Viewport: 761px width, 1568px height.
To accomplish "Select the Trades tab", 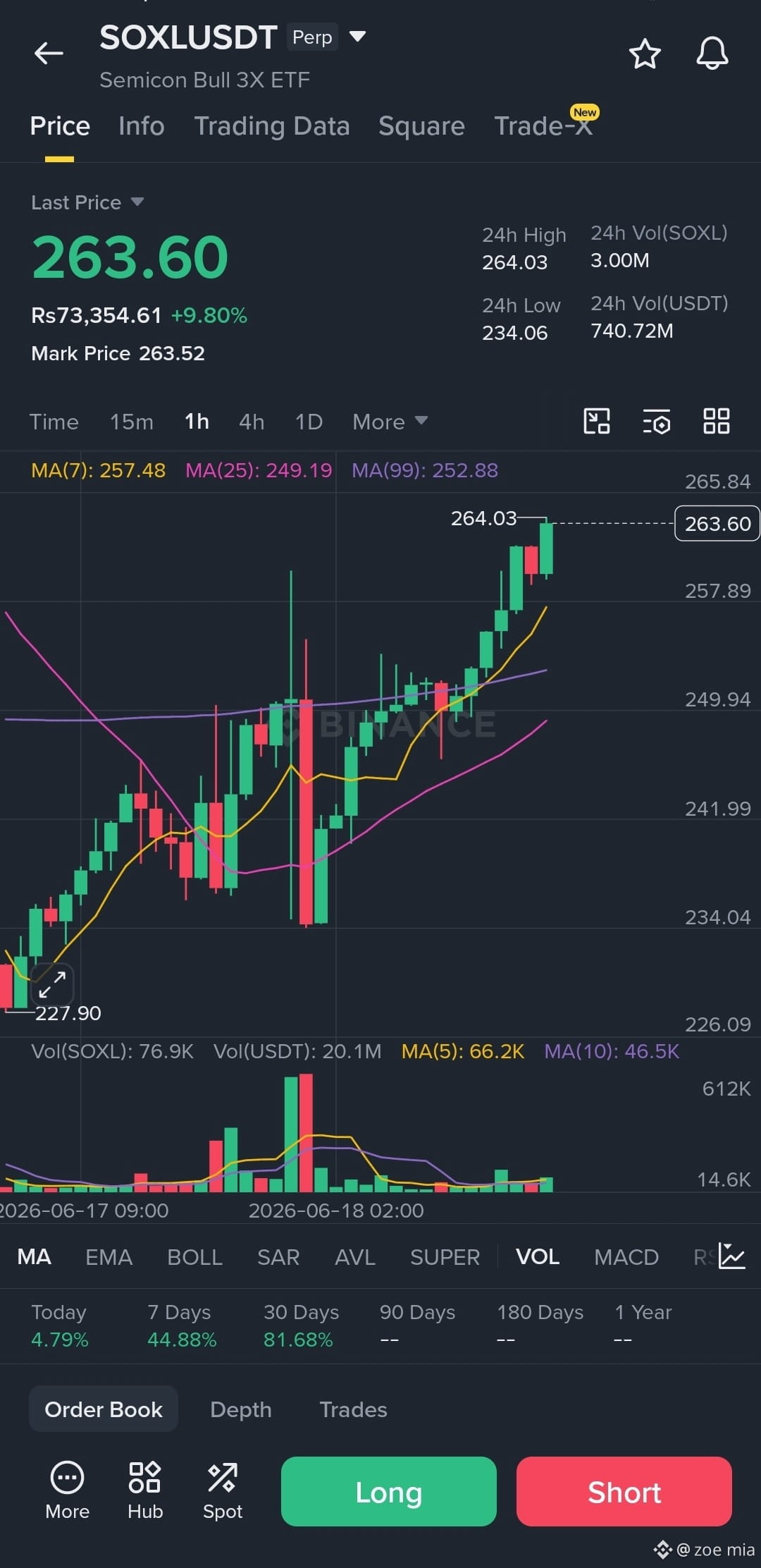I will 353,1409.
